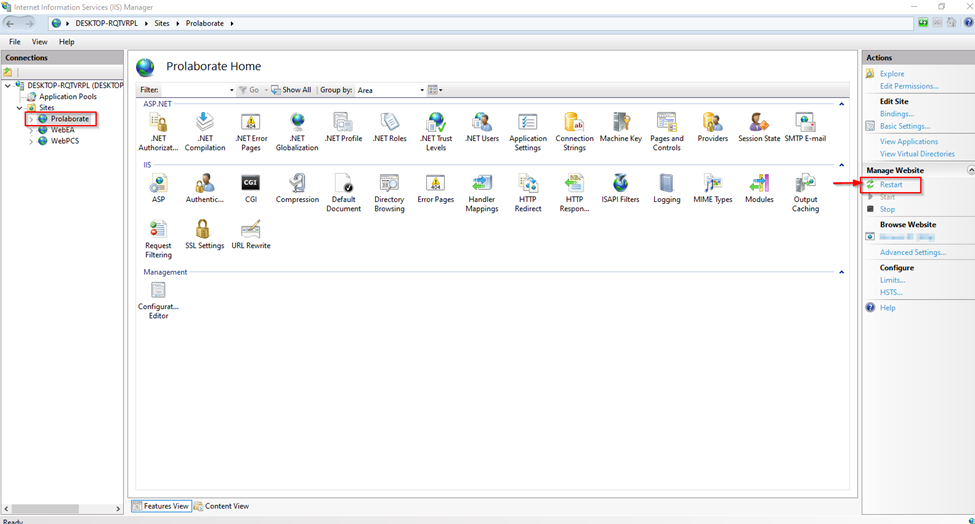Open HTTP Redirect feature
This screenshot has width=975, height=524.
[x=528, y=193]
